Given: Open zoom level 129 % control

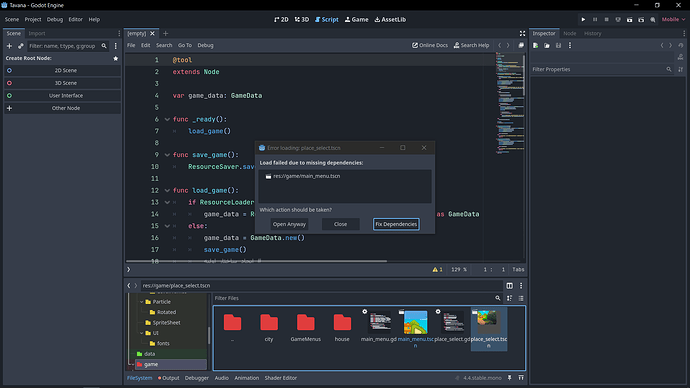Looking at the screenshot, I should (459, 270).
